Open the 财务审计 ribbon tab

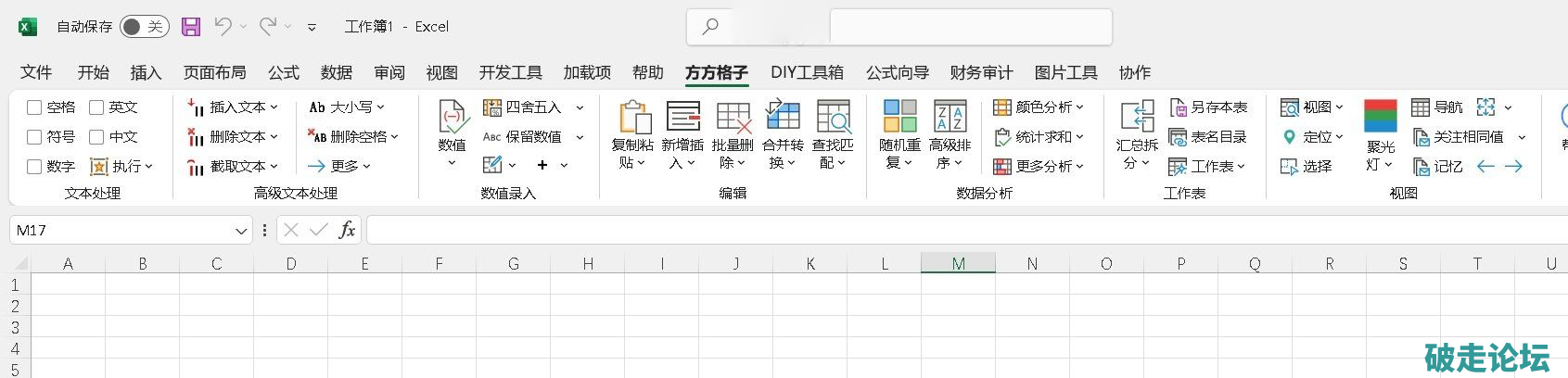[981, 72]
